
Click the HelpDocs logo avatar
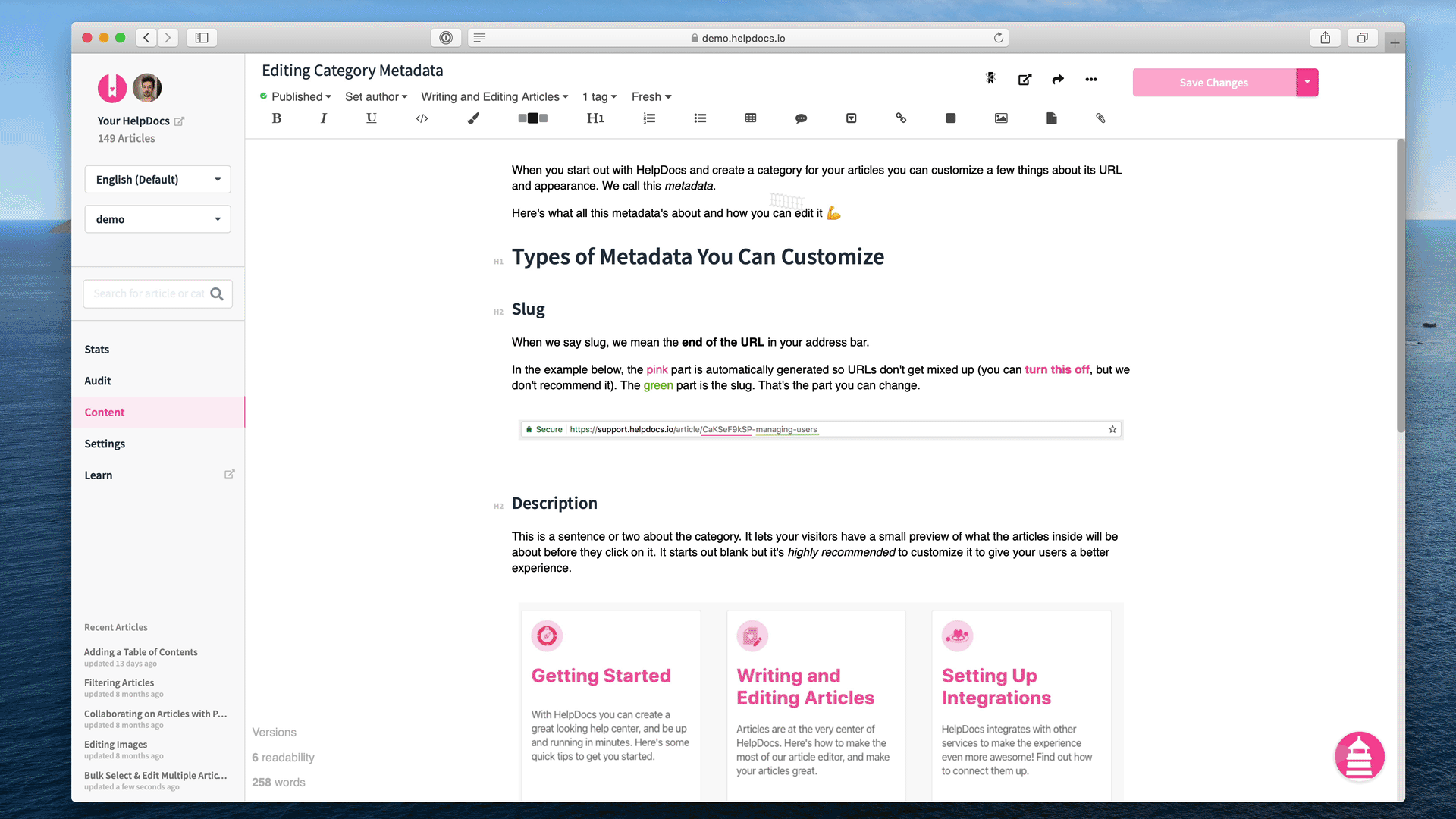(x=112, y=88)
